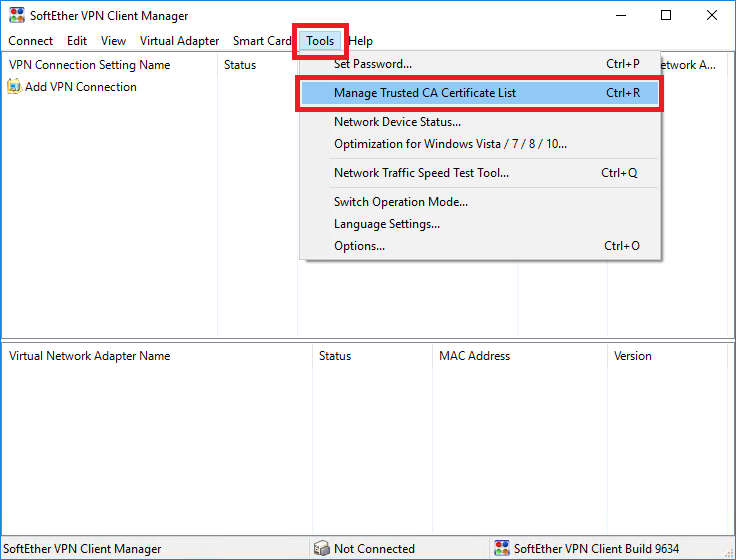736x560 pixels.
Task: Click the SoftEther build icon in status bar
Action: (502, 548)
